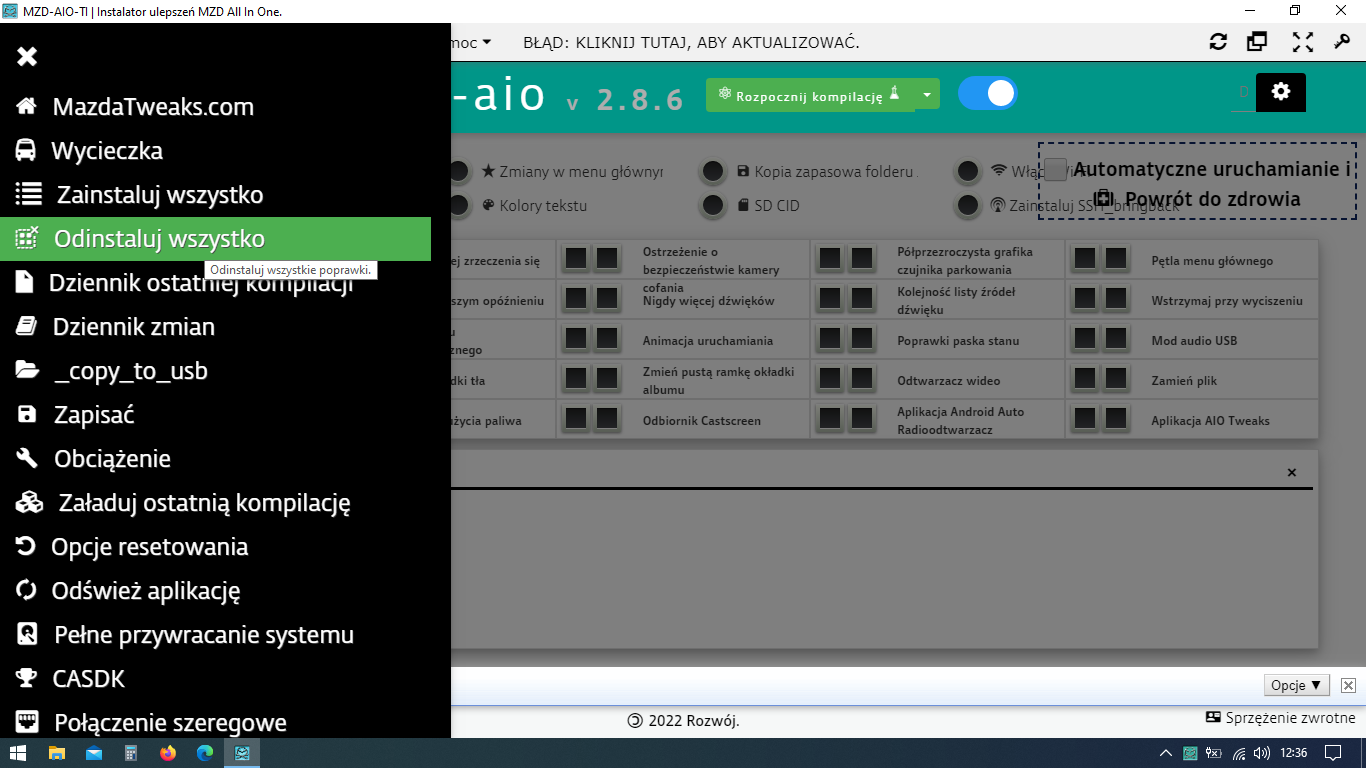Check the Automatyczne uruchamianie checkbox

[x=1055, y=169]
